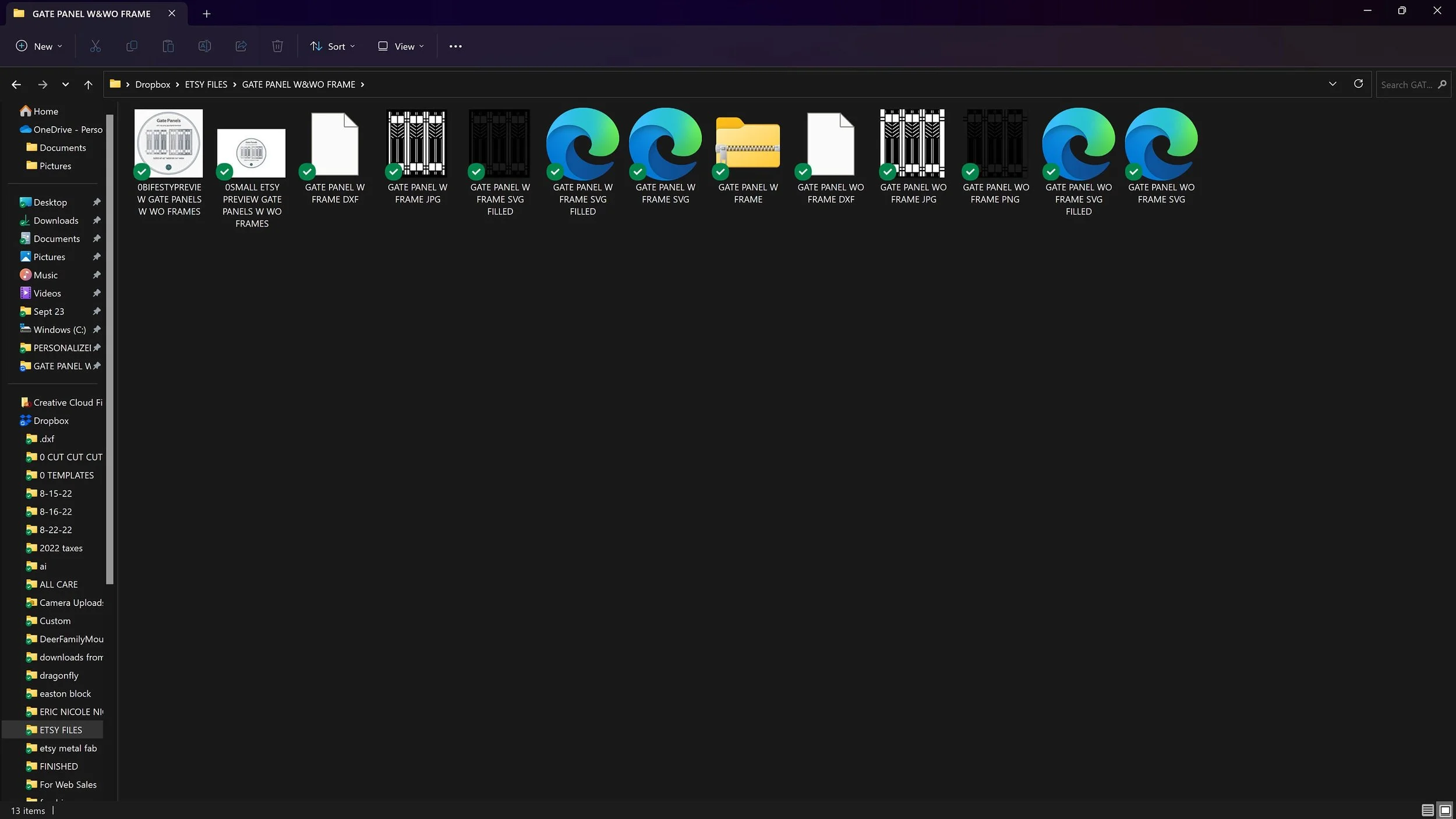The image size is (1456, 819).
Task: Expand the View options dropdown
Action: 401,46
